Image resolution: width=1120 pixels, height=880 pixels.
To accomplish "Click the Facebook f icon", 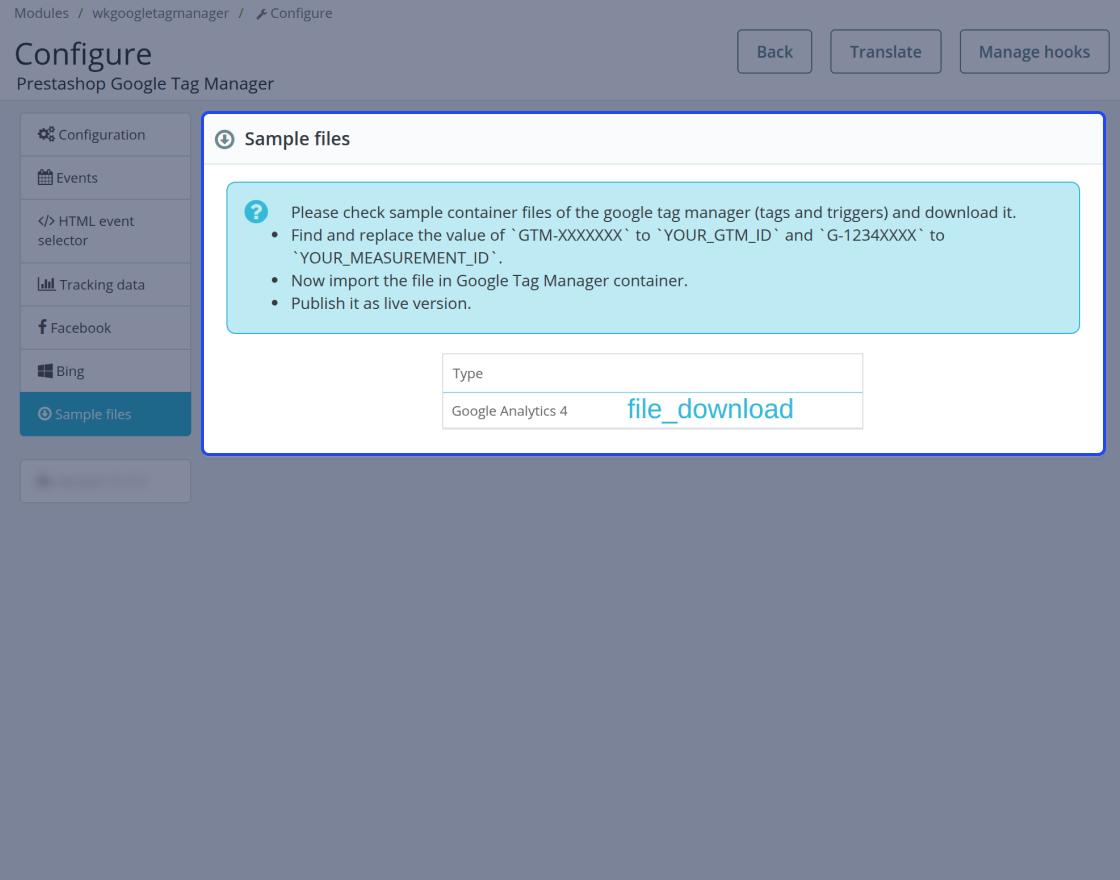I will point(43,327).
